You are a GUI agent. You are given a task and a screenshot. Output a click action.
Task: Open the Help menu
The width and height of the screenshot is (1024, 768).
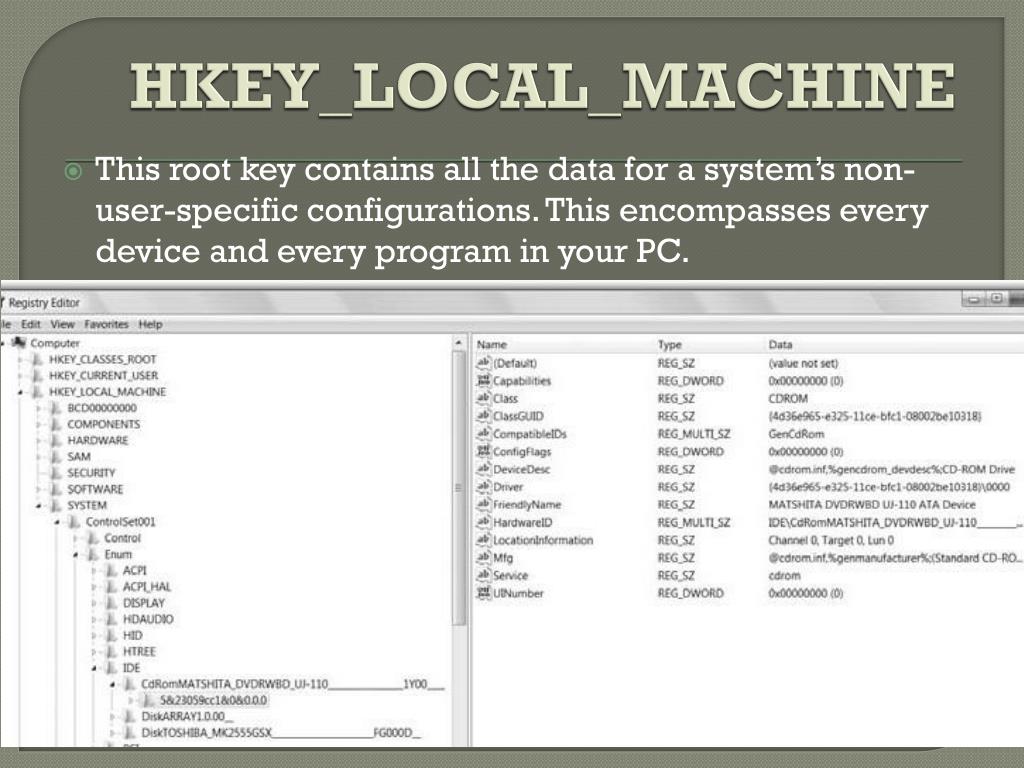[150, 324]
